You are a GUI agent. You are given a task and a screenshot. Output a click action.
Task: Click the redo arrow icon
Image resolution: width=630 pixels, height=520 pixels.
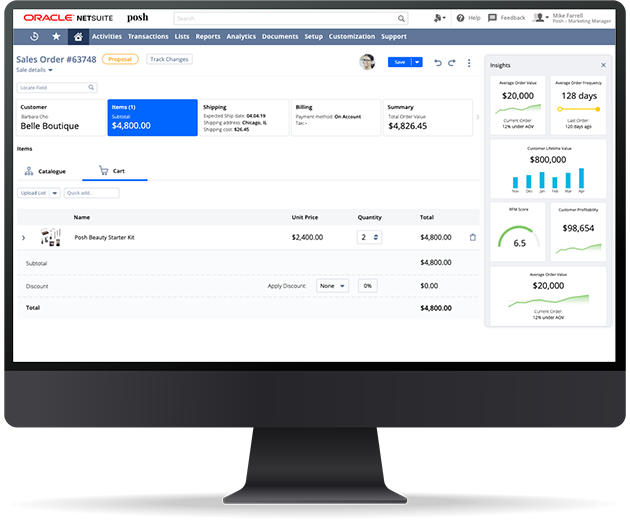tap(452, 63)
